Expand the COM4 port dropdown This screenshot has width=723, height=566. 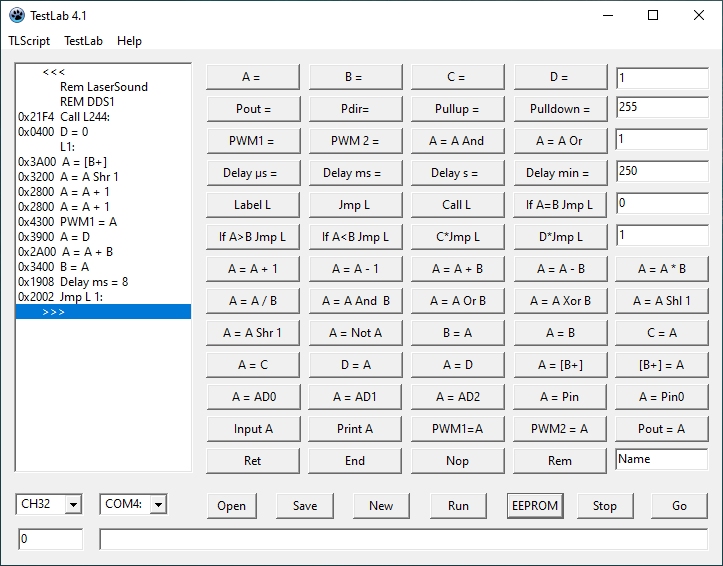coord(157,505)
